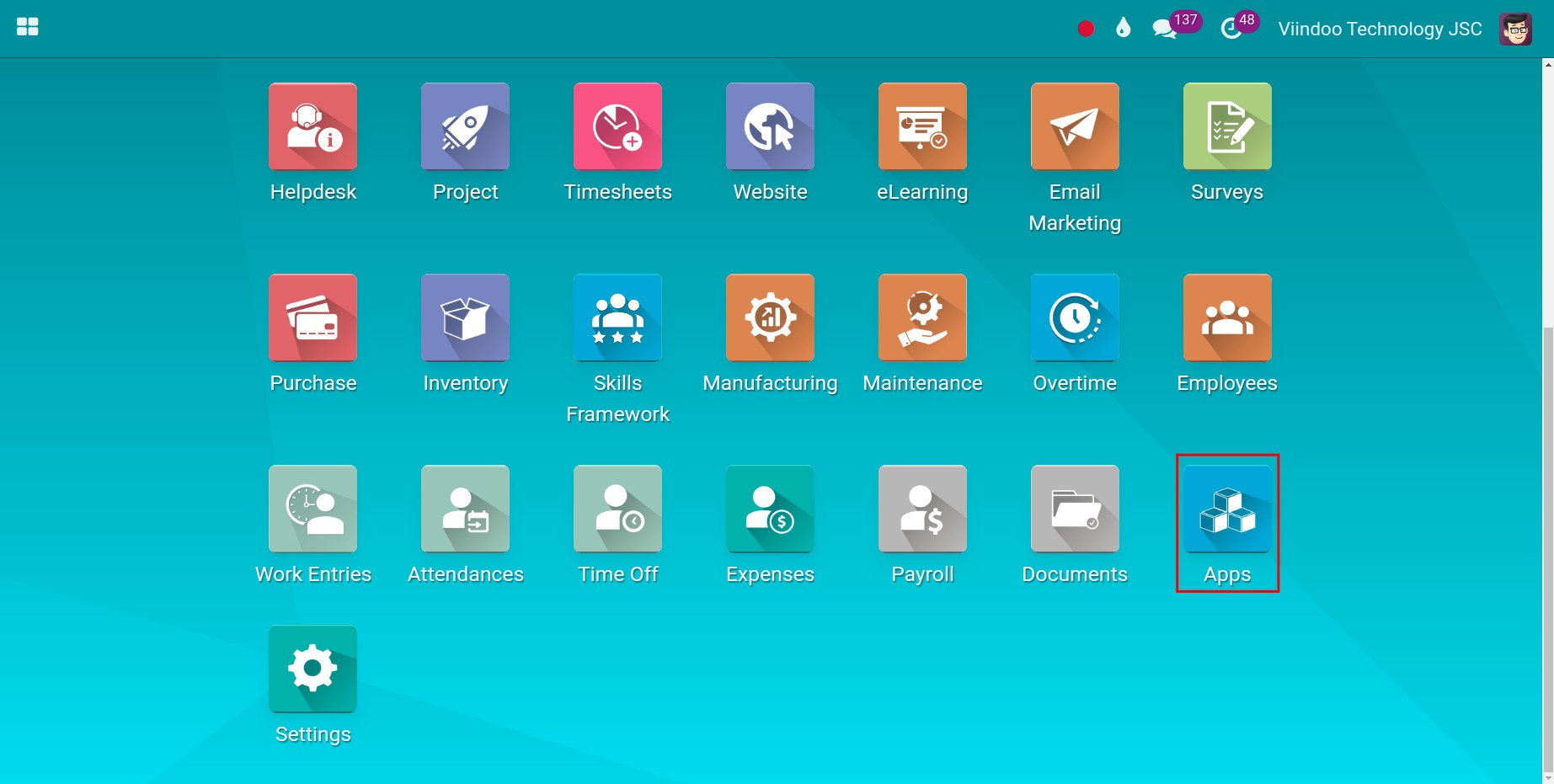Open the Payroll app
This screenshot has height=784, width=1554.
click(922, 509)
